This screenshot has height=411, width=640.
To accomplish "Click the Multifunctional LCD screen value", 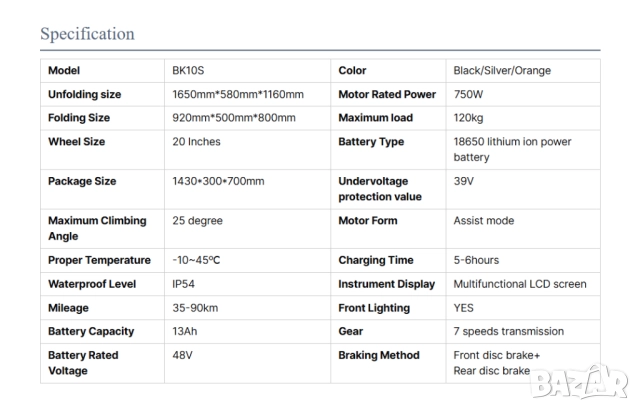I will click(520, 284).
